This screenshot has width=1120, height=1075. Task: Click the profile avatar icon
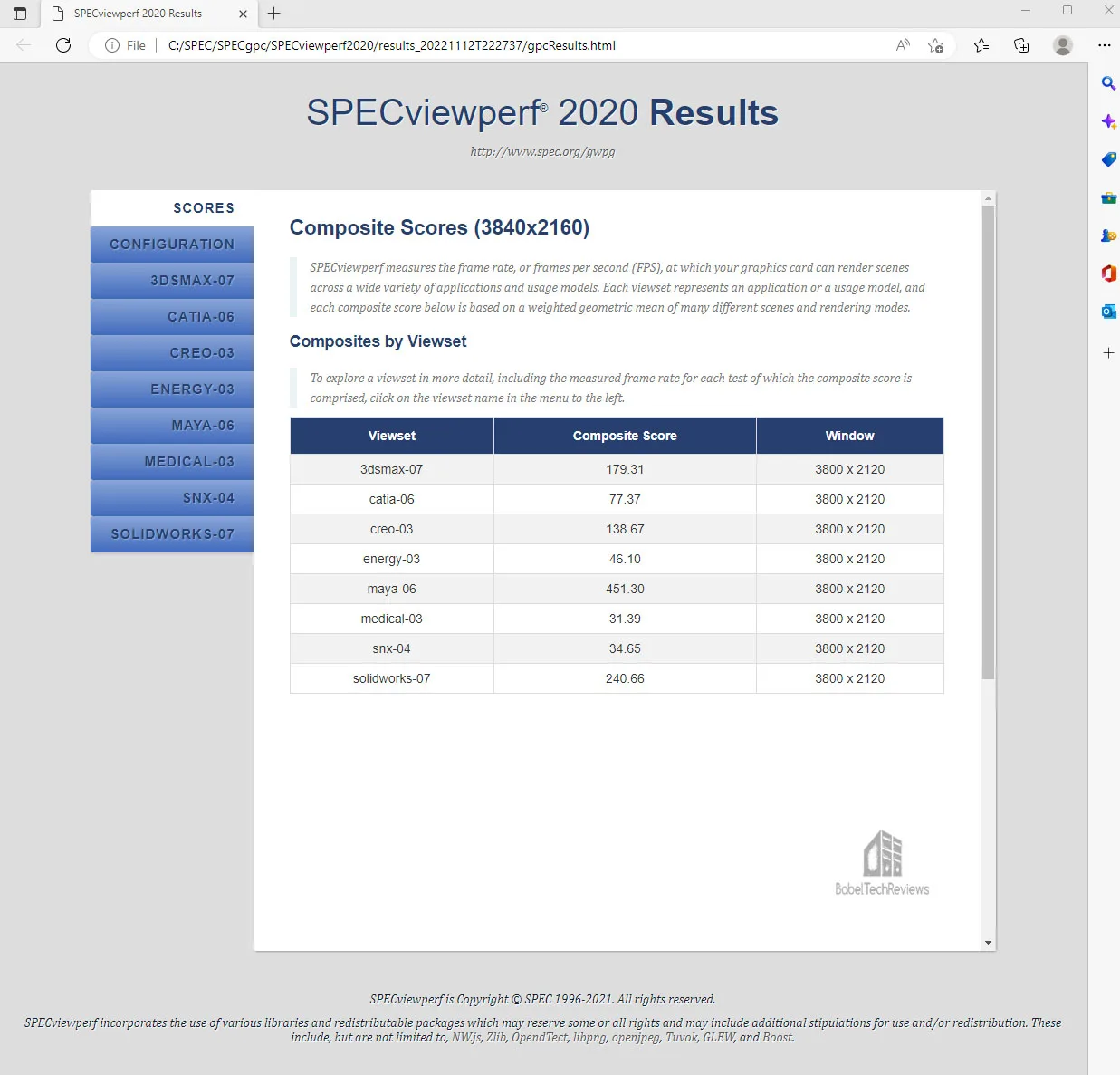[1063, 45]
